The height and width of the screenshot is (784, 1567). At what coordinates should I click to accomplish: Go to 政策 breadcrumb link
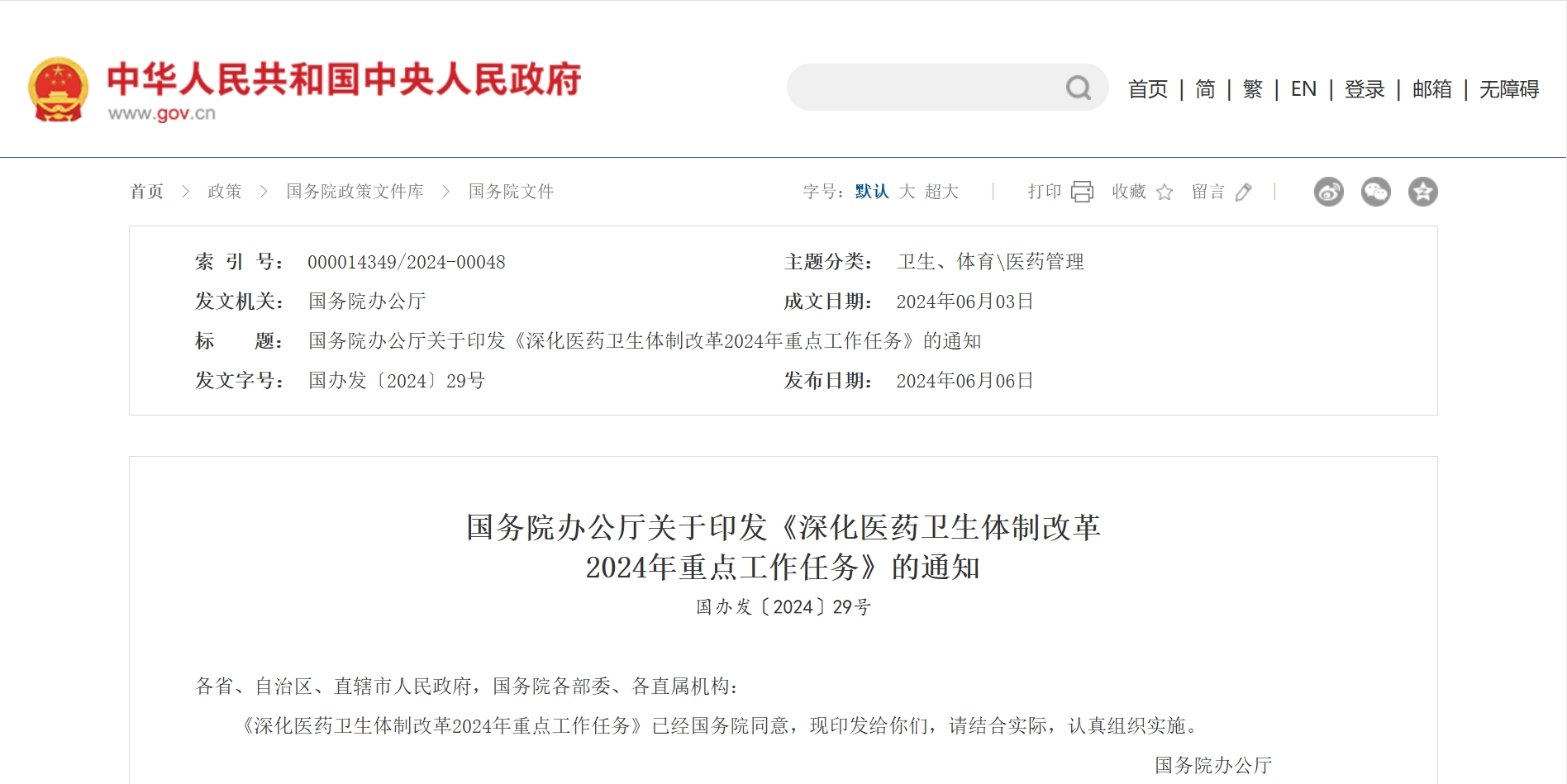(x=224, y=192)
